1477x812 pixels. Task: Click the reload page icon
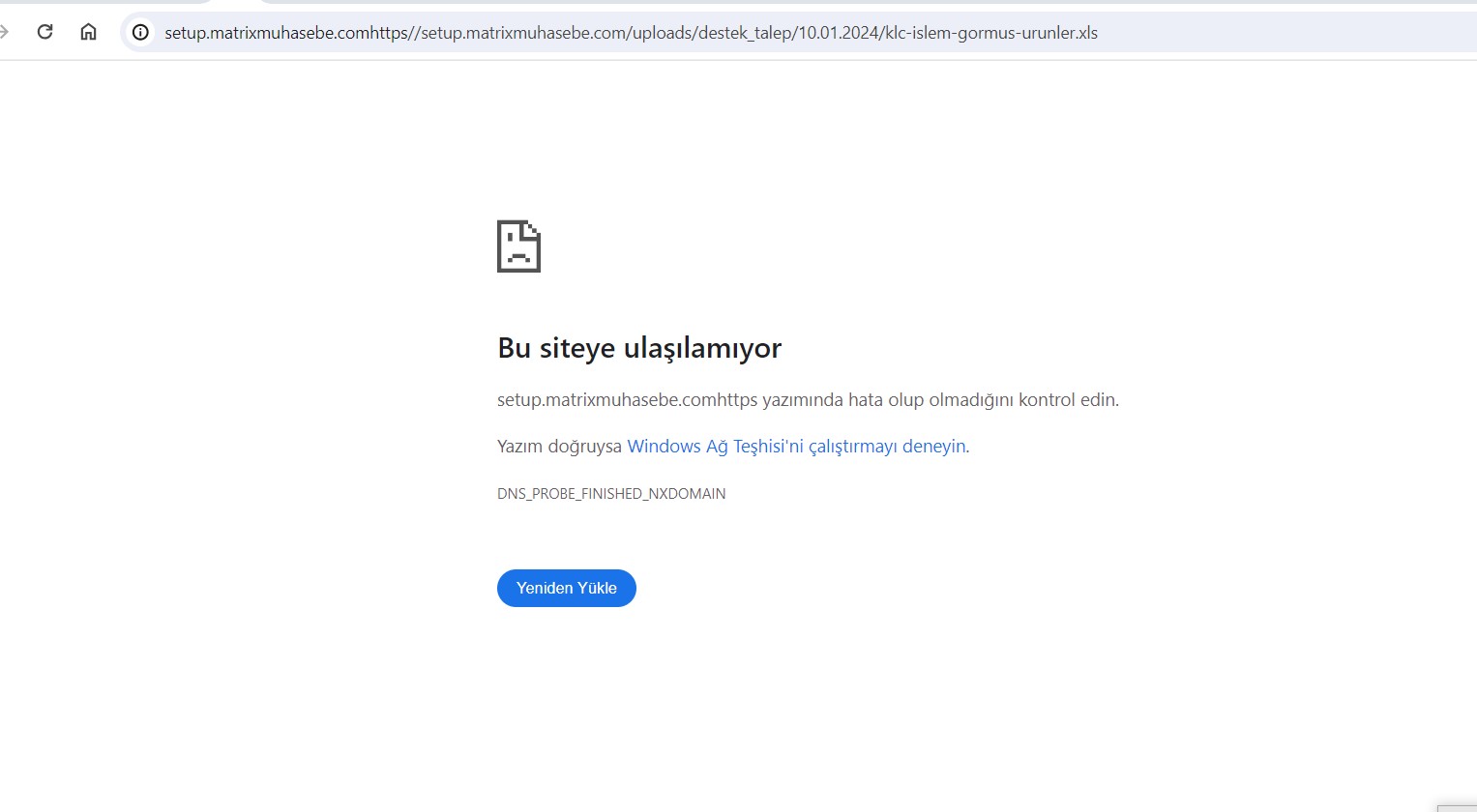click(x=44, y=32)
